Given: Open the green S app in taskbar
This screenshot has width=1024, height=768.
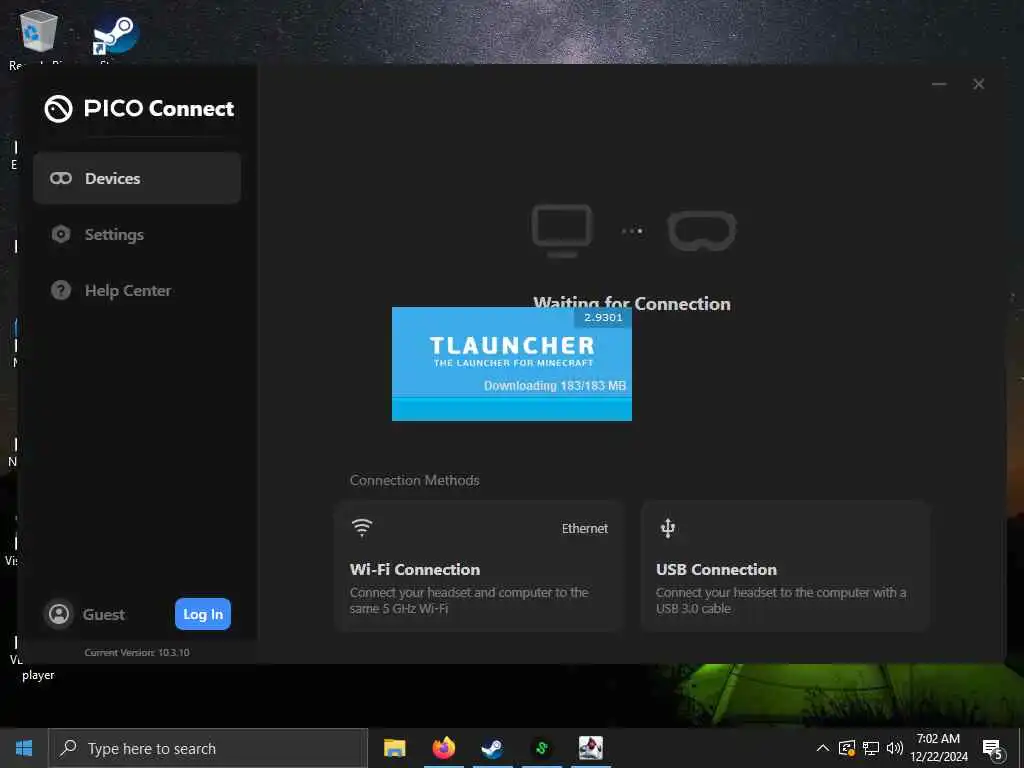Looking at the screenshot, I should point(541,748).
